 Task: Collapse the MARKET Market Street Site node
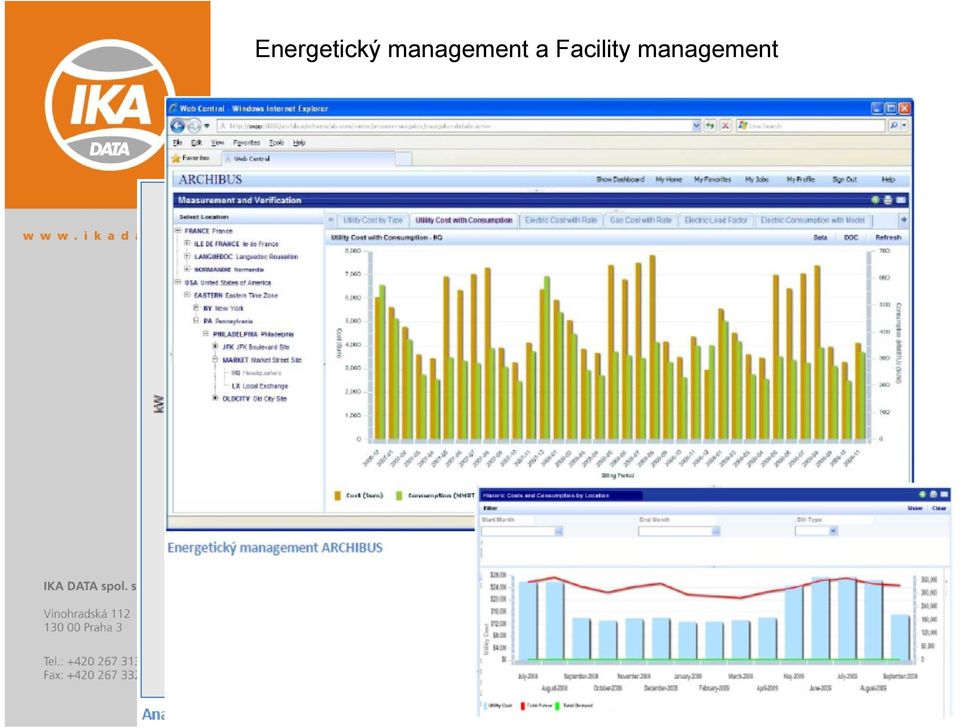click(215, 360)
